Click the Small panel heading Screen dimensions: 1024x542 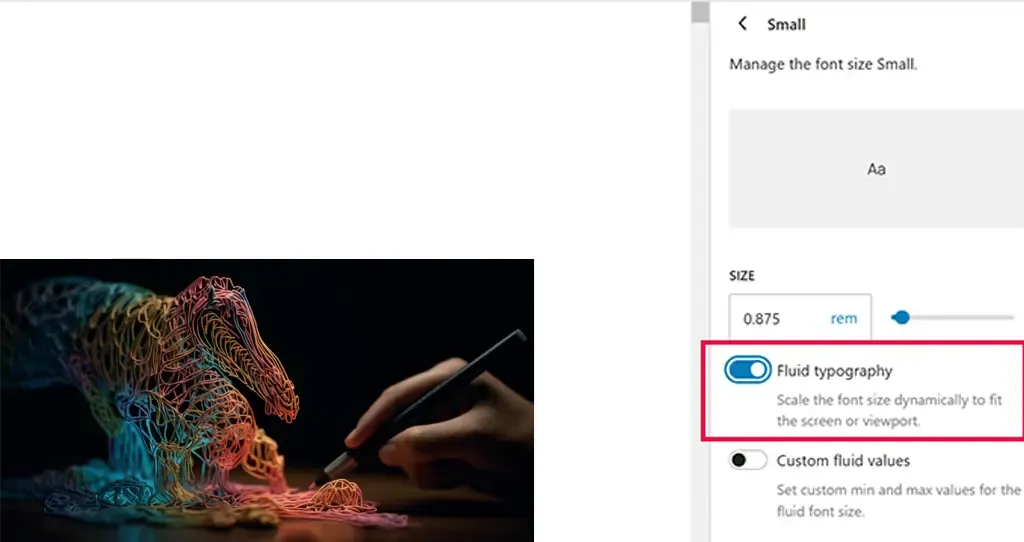coord(786,25)
